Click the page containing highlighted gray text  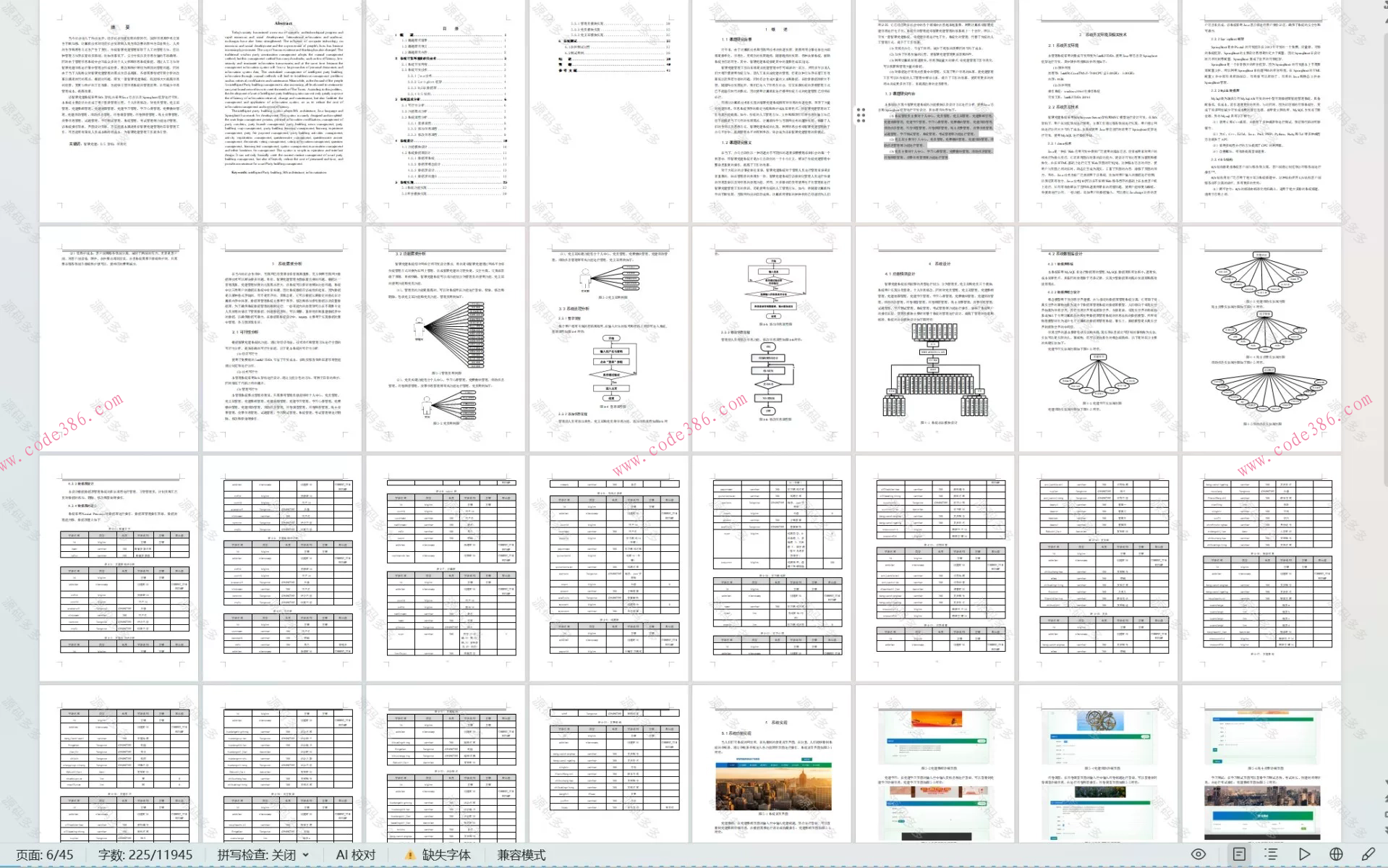click(934, 111)
